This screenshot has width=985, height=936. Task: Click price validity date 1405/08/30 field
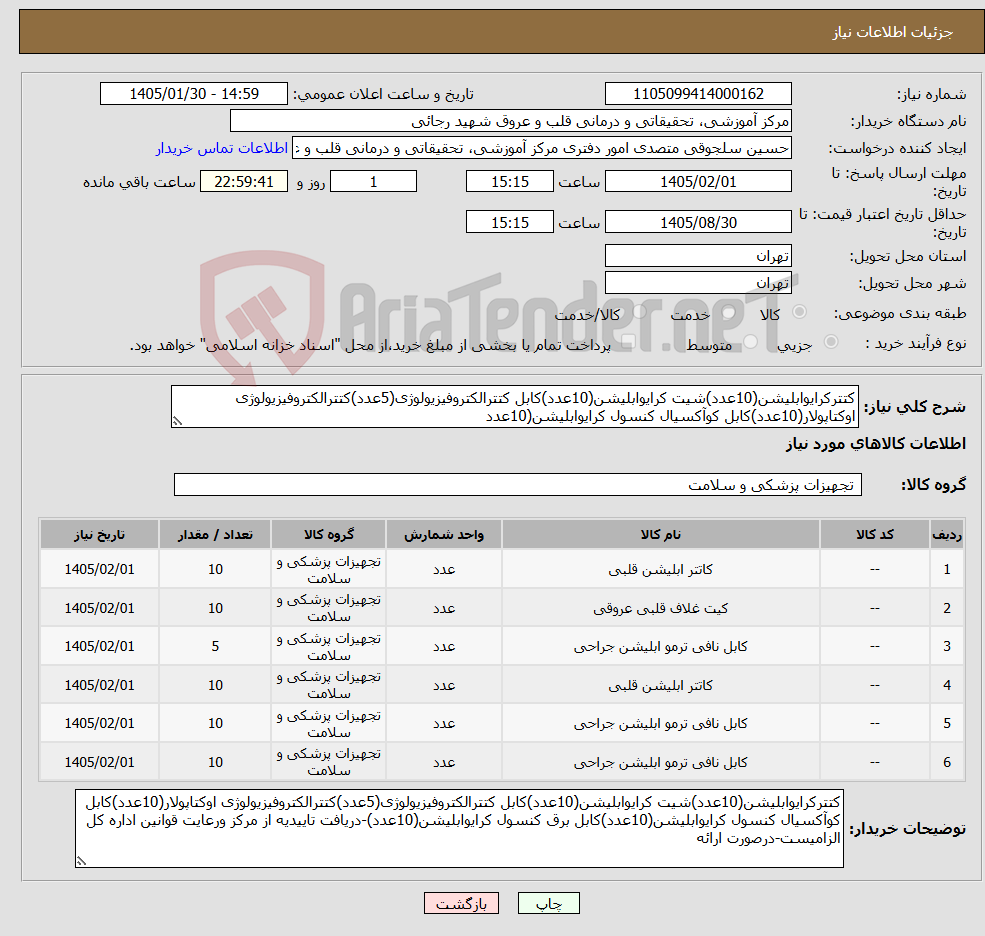[698, 222]
